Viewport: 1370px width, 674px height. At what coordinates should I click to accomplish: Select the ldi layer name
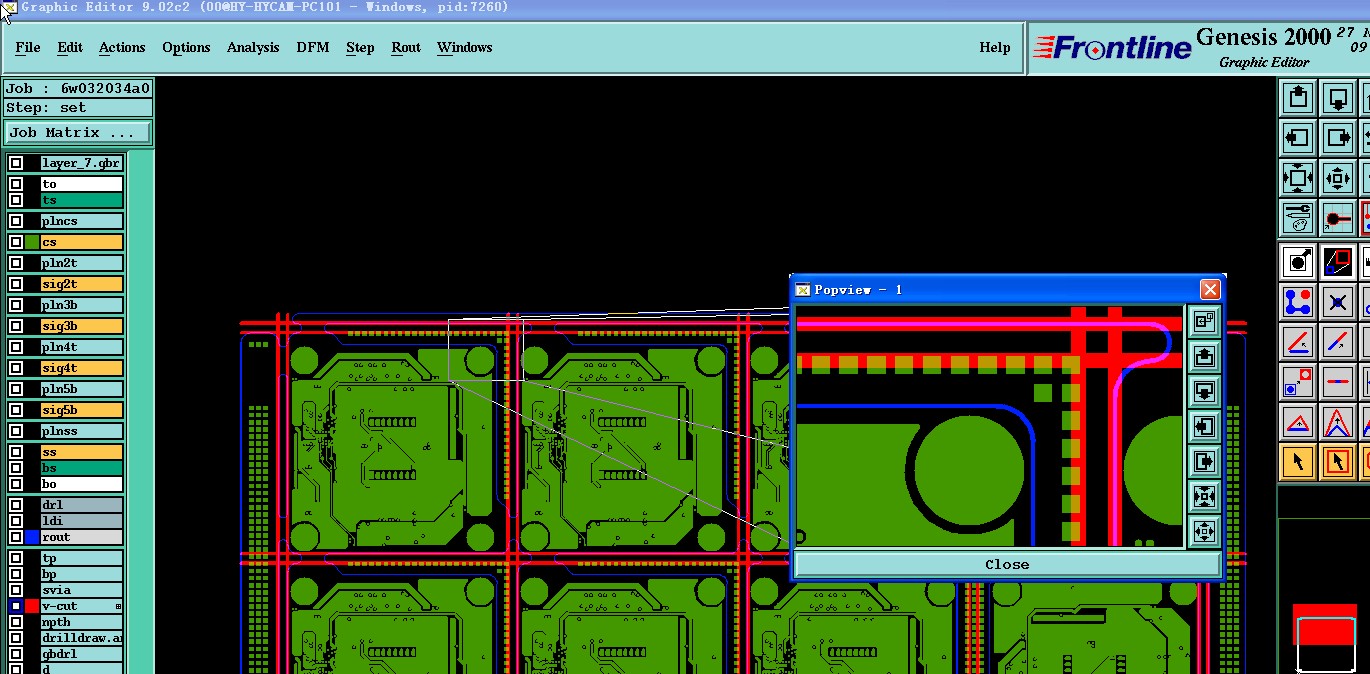click(82, 521)
